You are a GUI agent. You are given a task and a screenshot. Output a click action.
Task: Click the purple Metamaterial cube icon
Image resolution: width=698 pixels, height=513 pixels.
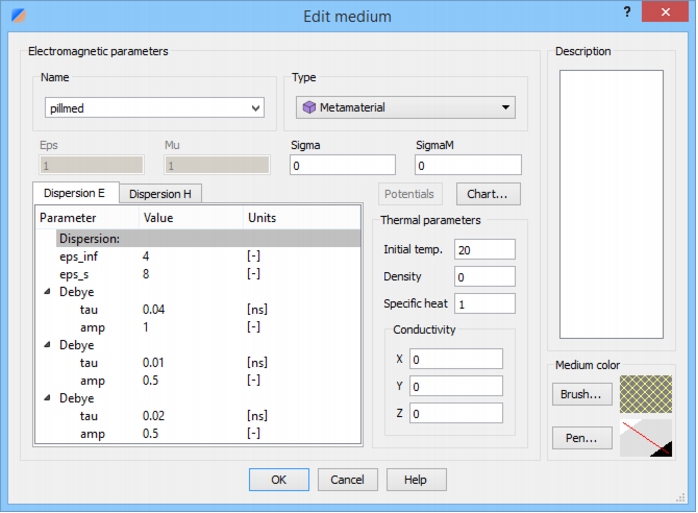click(309, 107)
